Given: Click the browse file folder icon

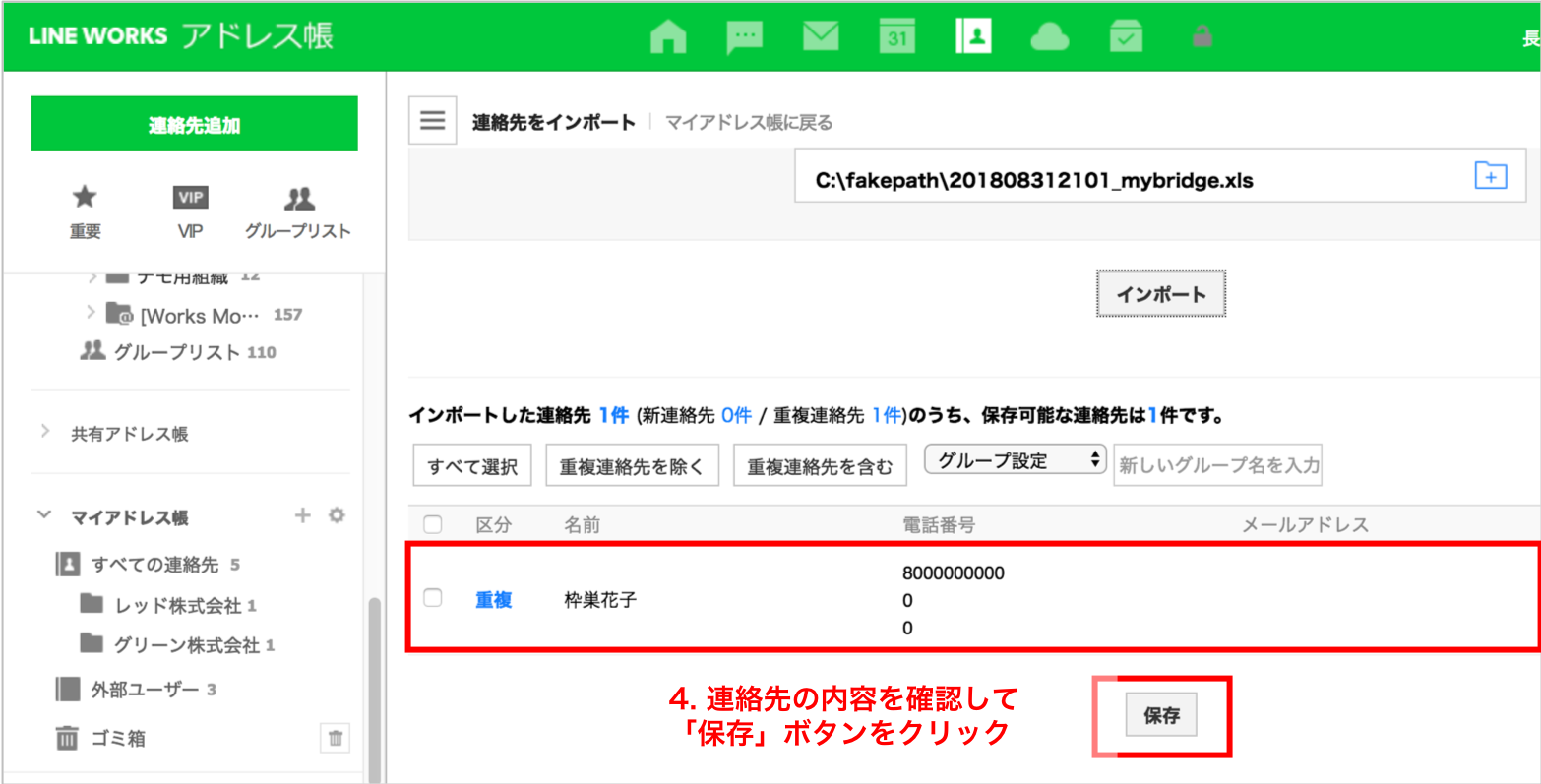Looking at the screenshot, I should (1491, 177).
